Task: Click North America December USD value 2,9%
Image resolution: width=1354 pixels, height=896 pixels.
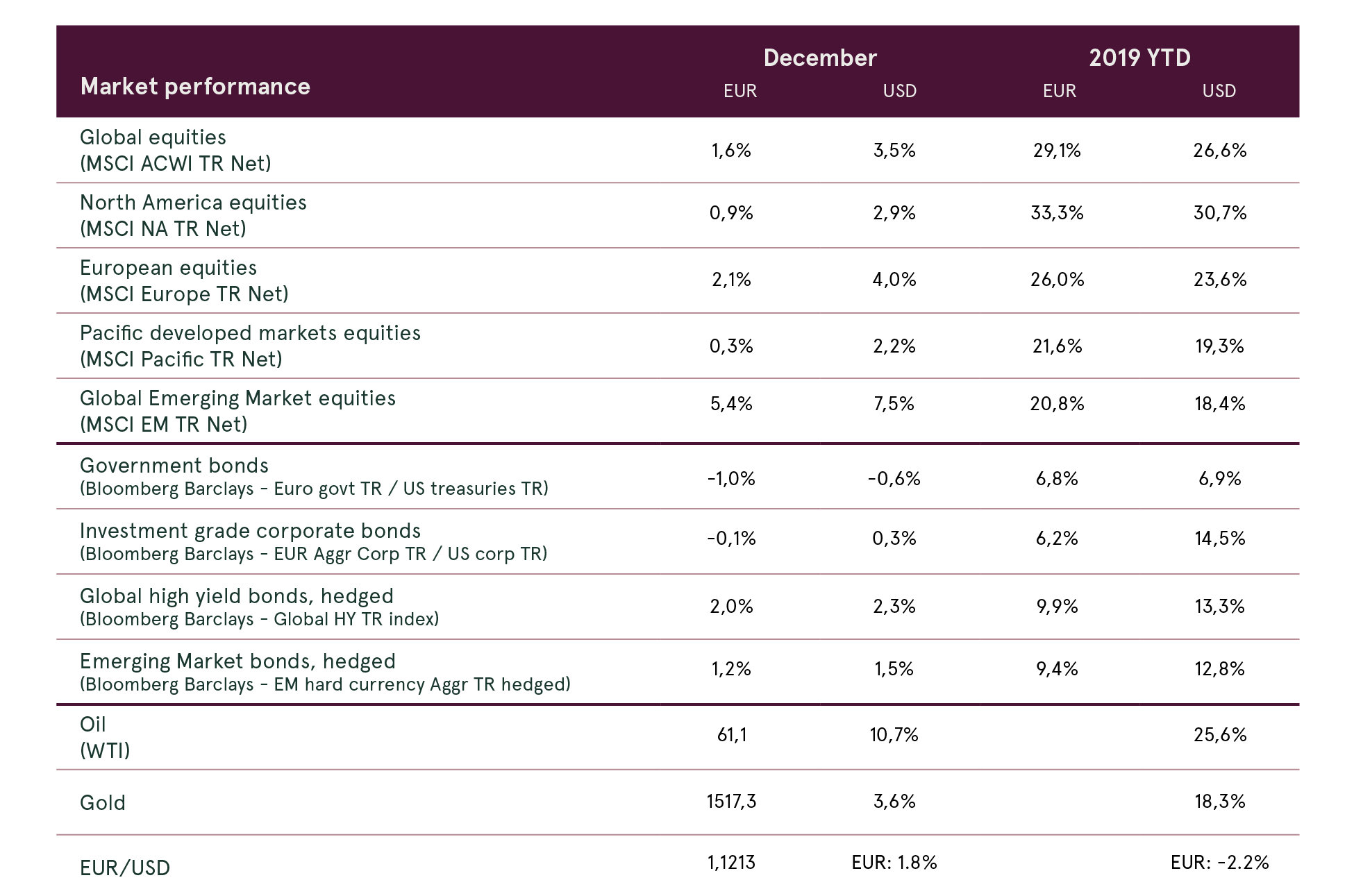Action: (x=894, y=213)
